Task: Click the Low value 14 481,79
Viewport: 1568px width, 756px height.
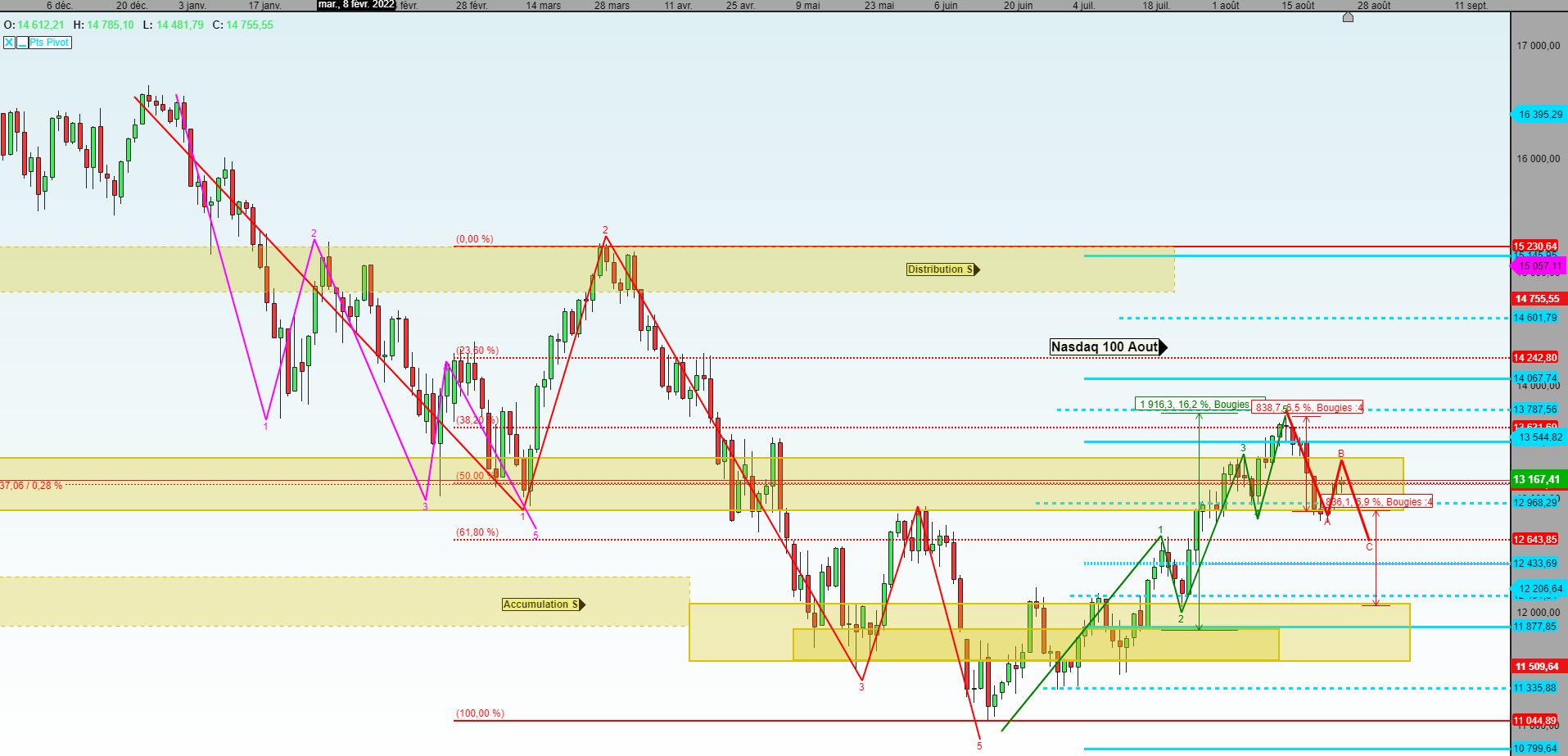Action: [x=180, y=25]
